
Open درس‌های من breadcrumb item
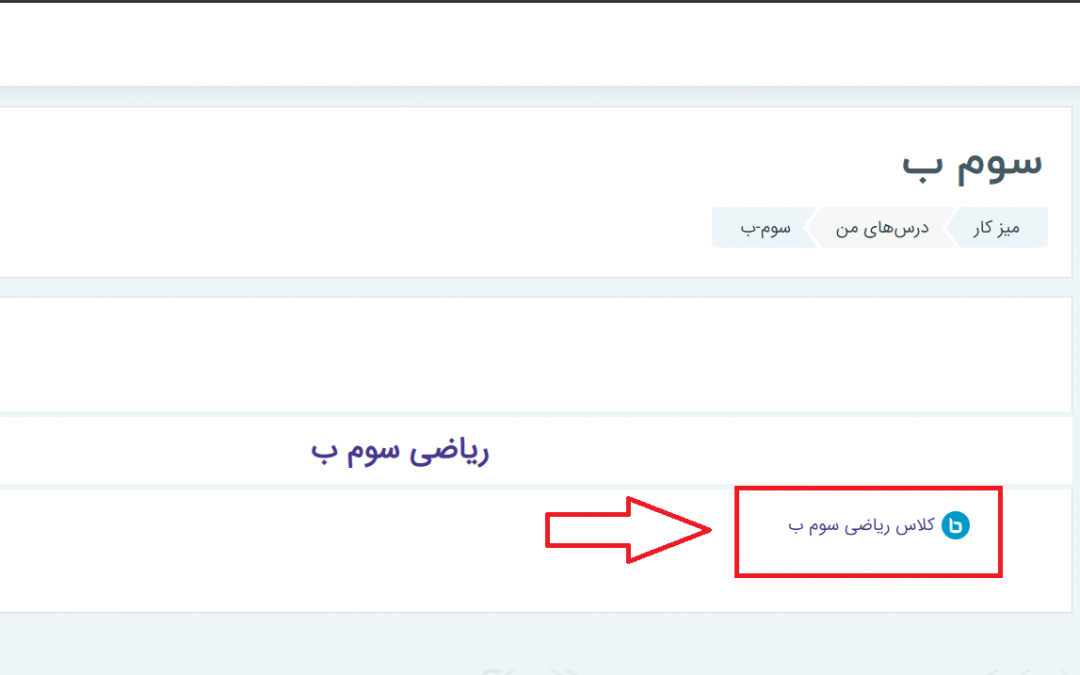pos(882,228)
